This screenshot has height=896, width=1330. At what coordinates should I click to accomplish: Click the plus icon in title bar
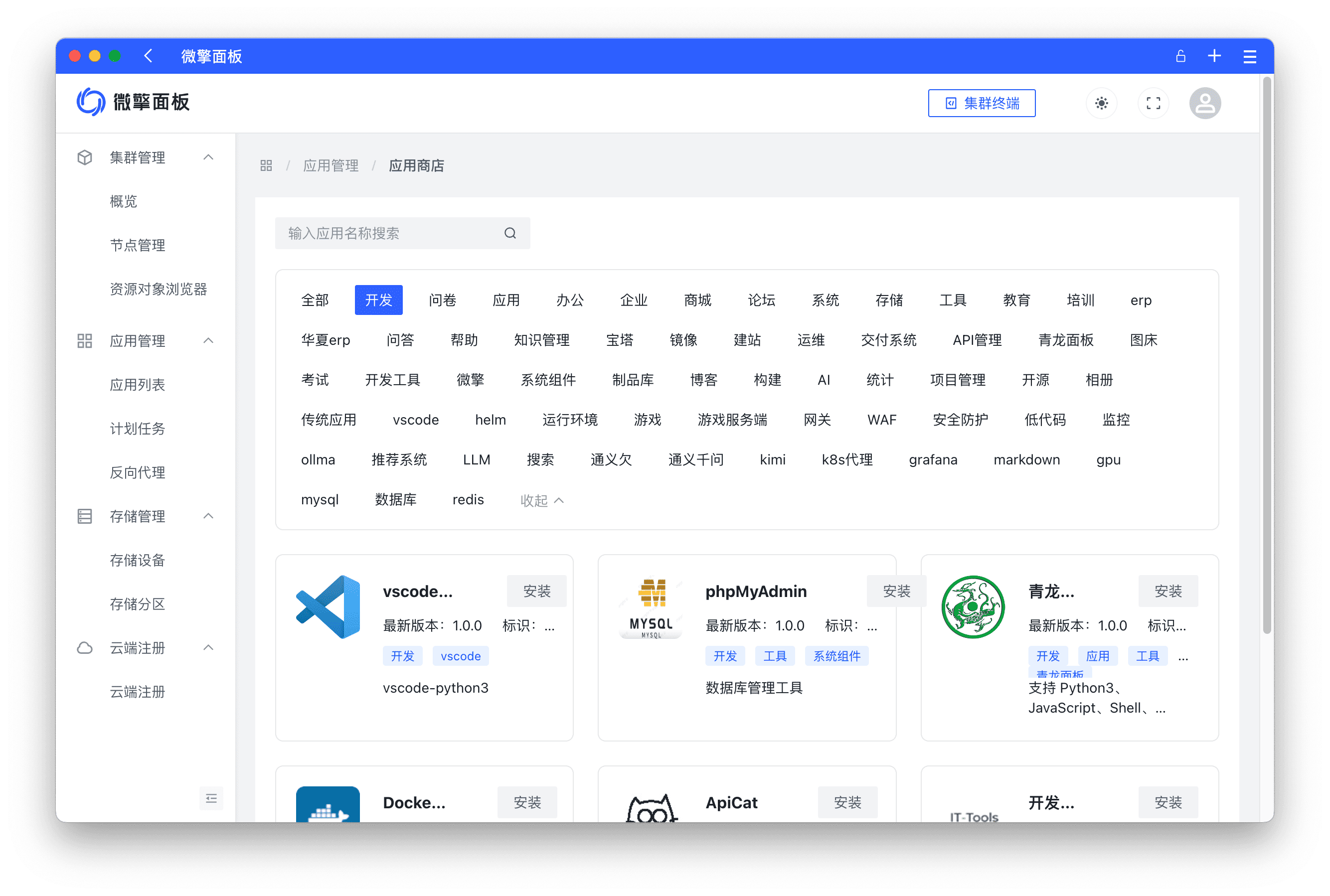coord(1214,56)
